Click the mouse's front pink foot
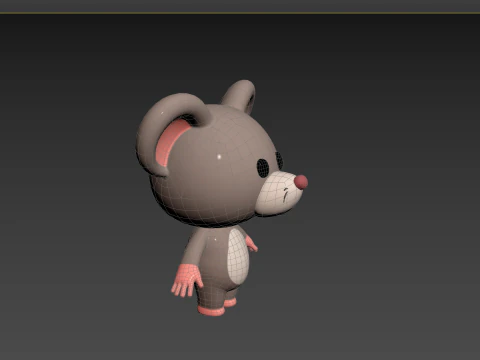This screenshot has height=360, width=480. tap(211, 310)
